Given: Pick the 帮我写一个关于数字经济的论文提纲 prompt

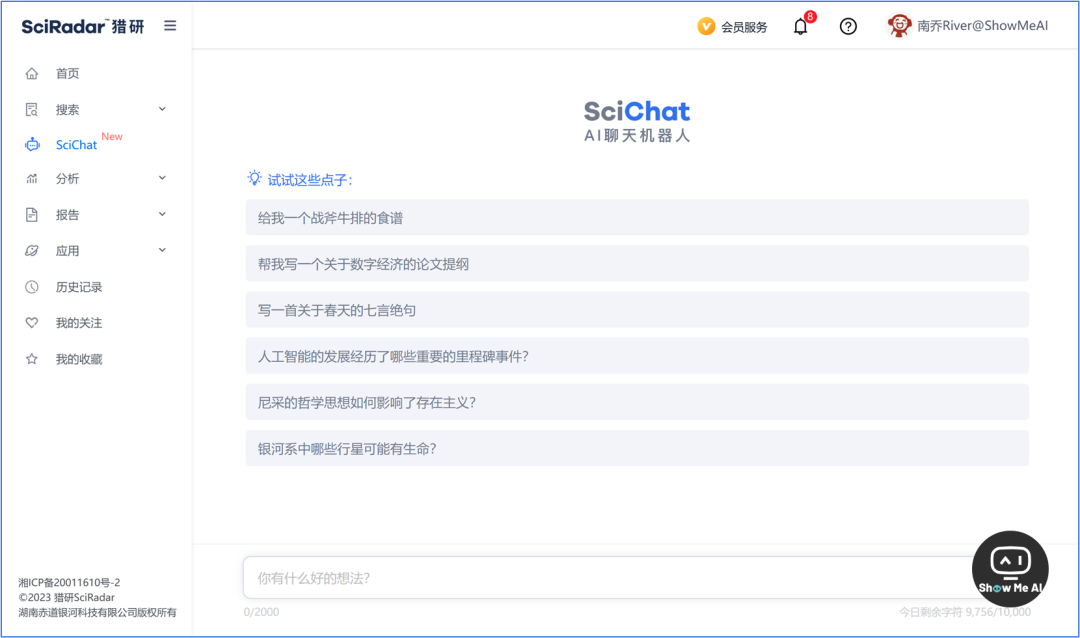Looking at the screenshot, I should pos(636,264).
